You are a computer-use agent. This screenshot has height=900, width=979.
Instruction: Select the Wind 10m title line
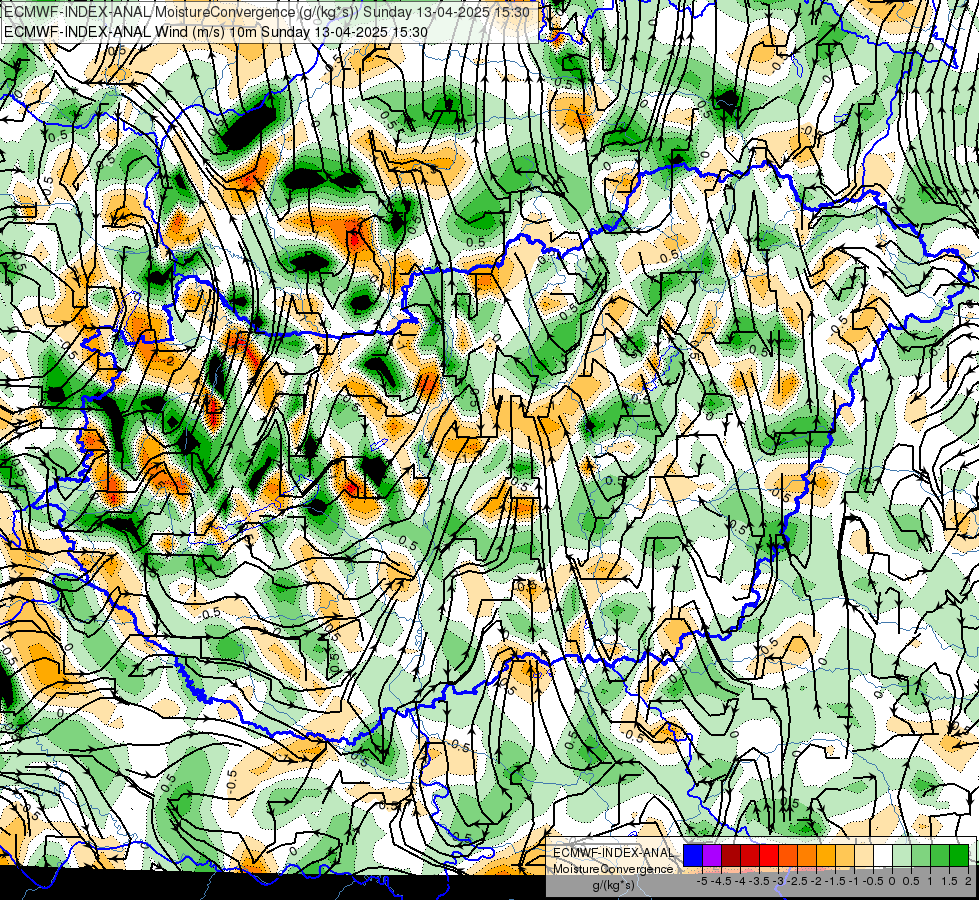pos(216,32)
